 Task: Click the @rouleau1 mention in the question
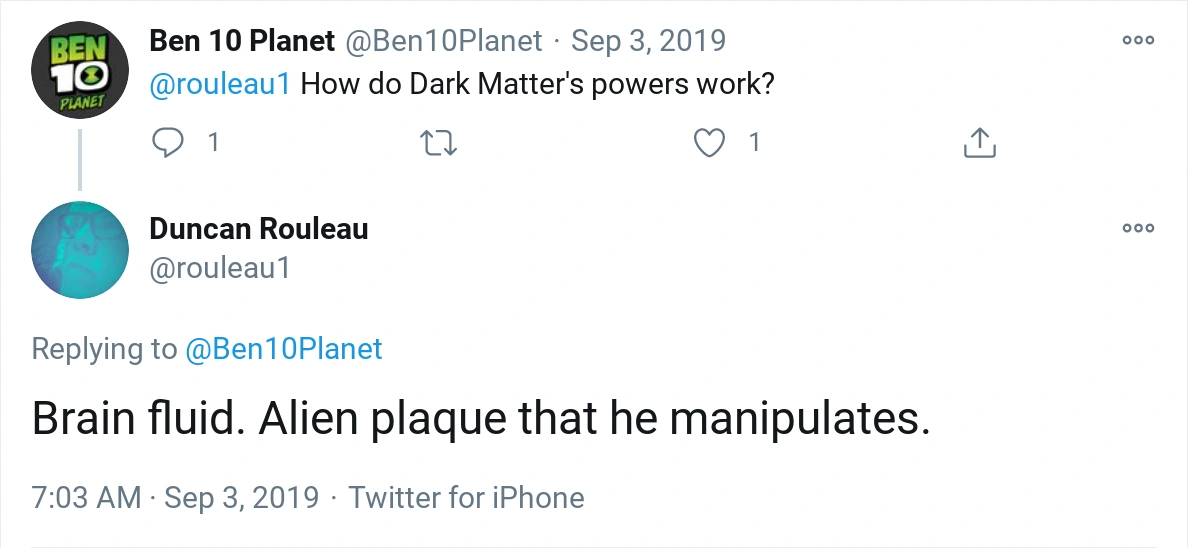220,84
